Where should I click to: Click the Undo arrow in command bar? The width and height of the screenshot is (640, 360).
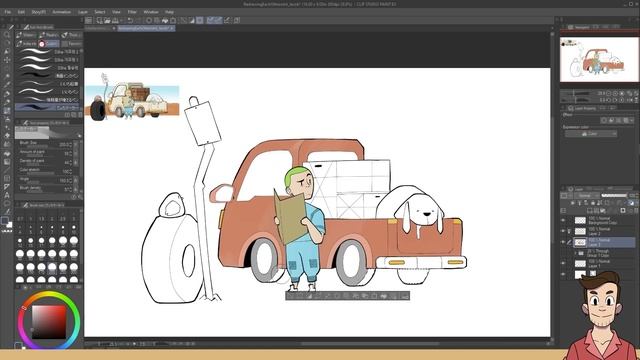[x=130, y=20]
